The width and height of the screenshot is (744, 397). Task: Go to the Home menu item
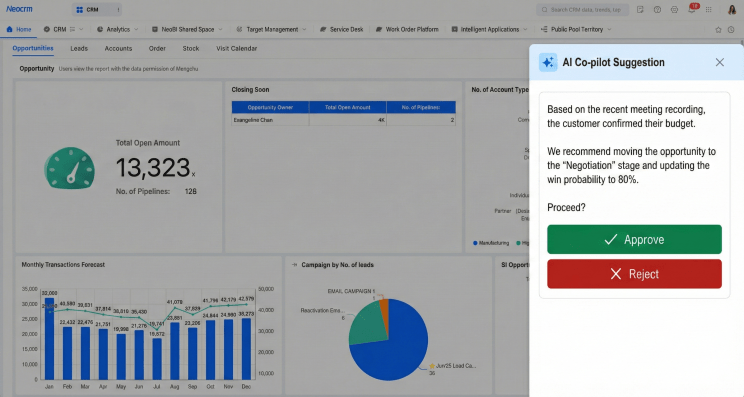(x=19, y=29)
